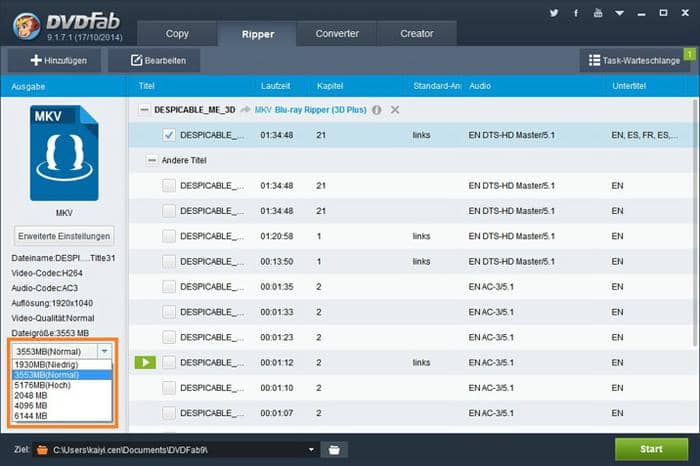Viewport: 700px width, 466px height.
Task: Open the MKV Blu-ray Ripper (3D Plus) link
Action: tap(311, 110)
